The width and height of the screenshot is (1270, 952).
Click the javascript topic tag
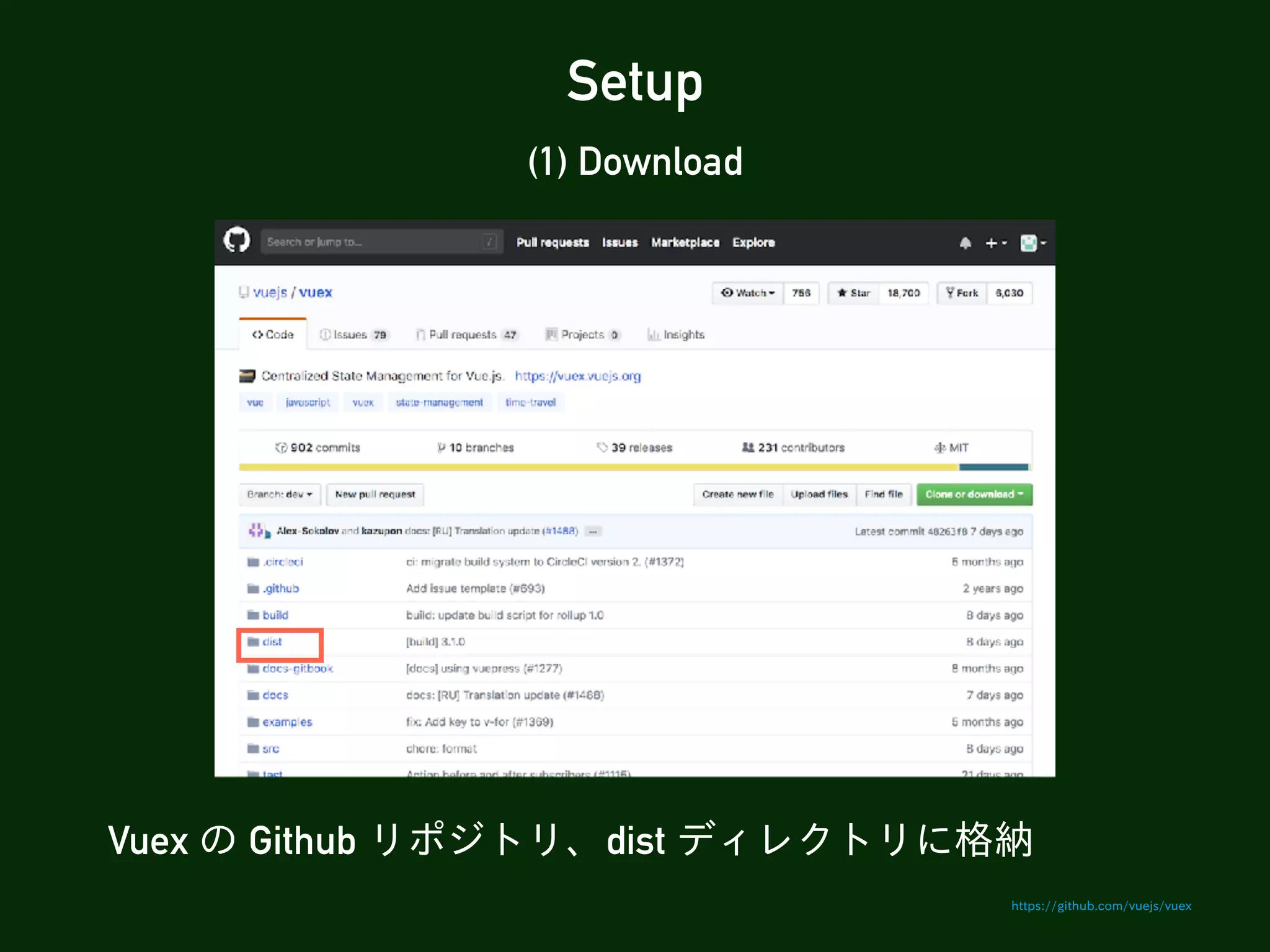coord(308,402)
